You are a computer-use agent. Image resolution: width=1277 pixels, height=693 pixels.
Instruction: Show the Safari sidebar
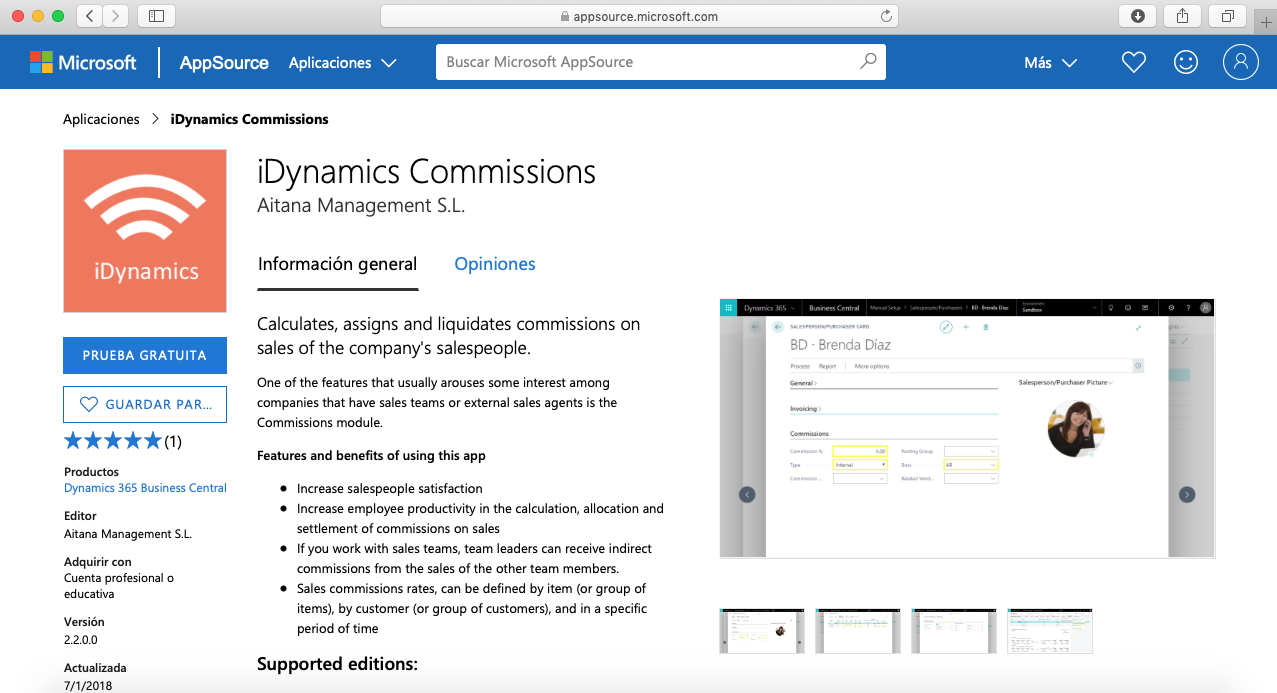156,16
